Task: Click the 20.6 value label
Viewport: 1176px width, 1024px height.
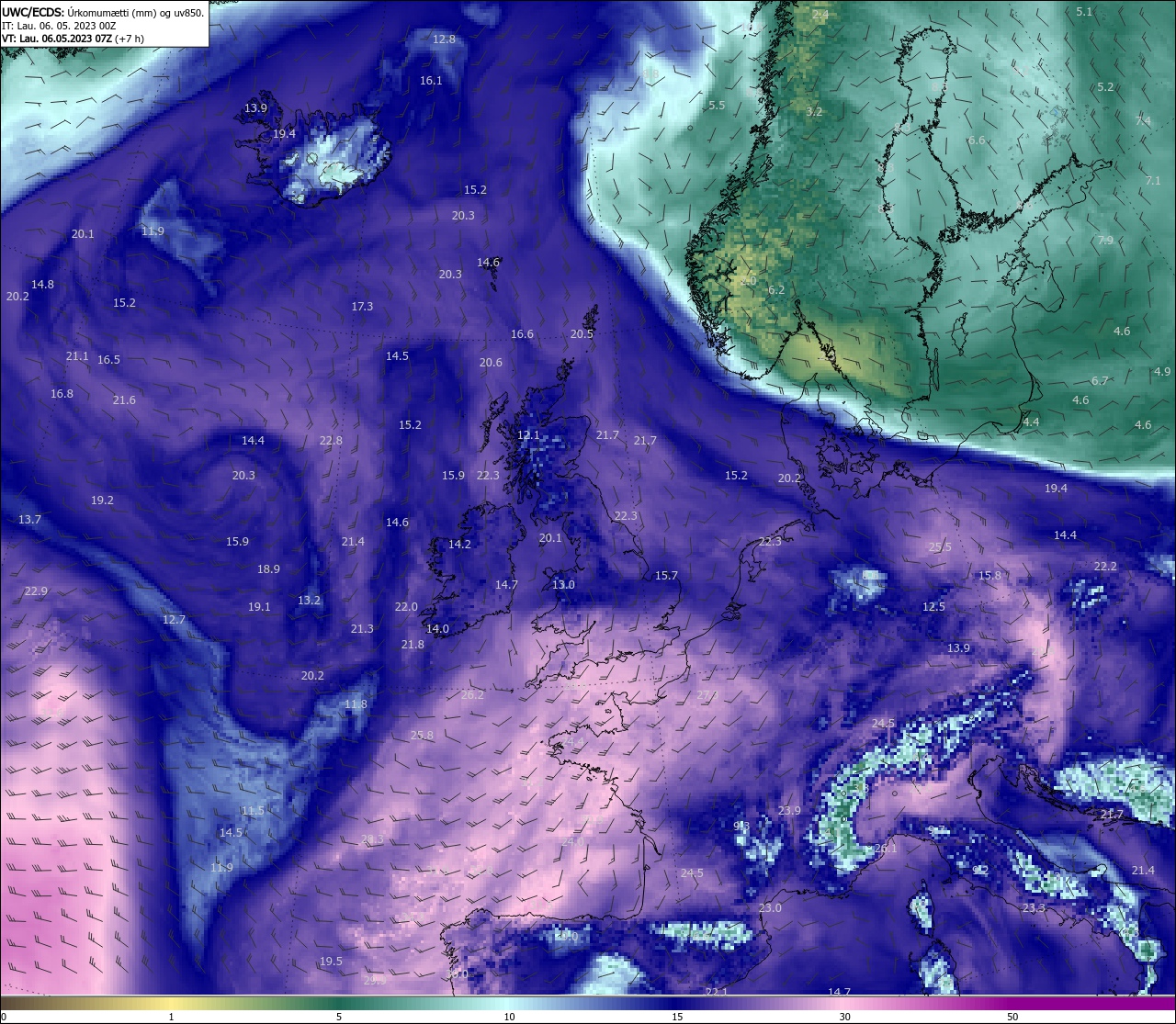Action: click(491, 362)
